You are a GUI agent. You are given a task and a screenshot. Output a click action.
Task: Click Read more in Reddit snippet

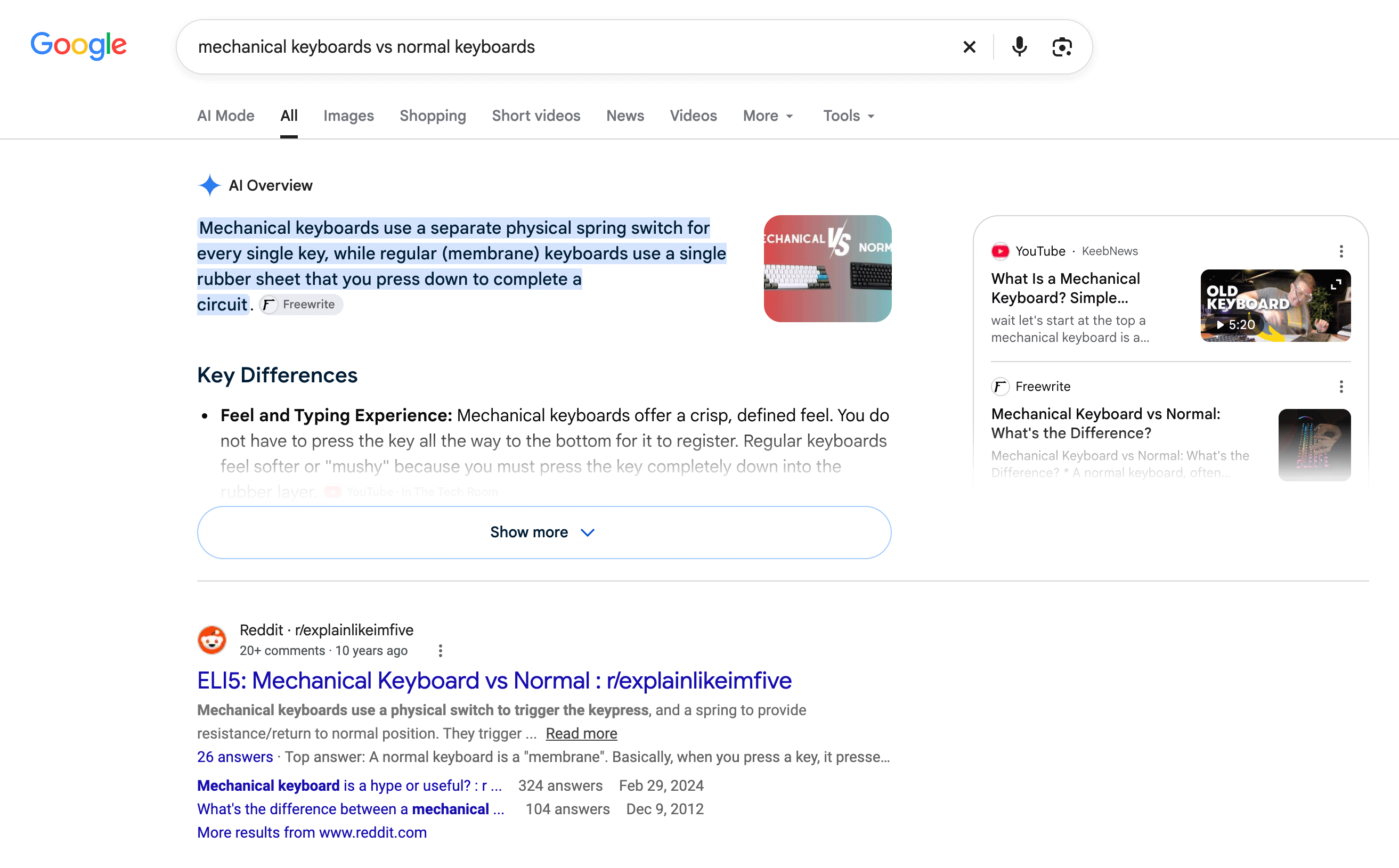click(581, 733)
